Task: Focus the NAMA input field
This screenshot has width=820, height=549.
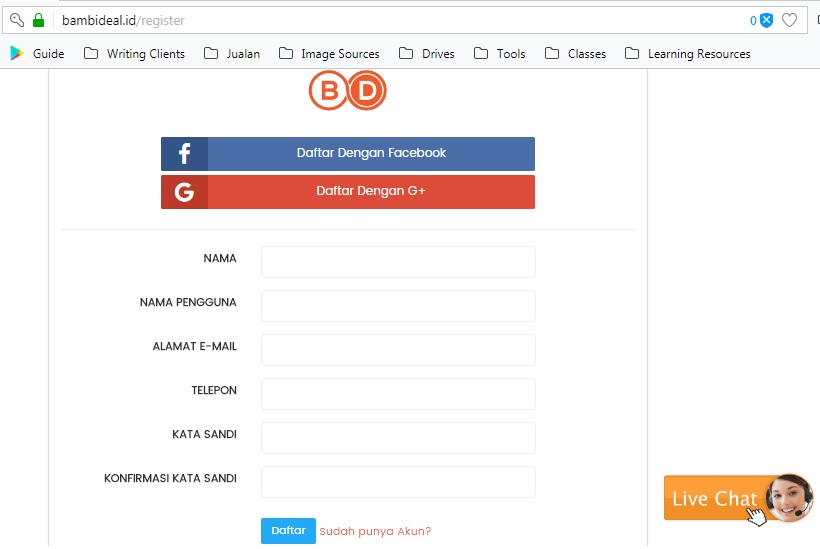Action: point(398,262)
